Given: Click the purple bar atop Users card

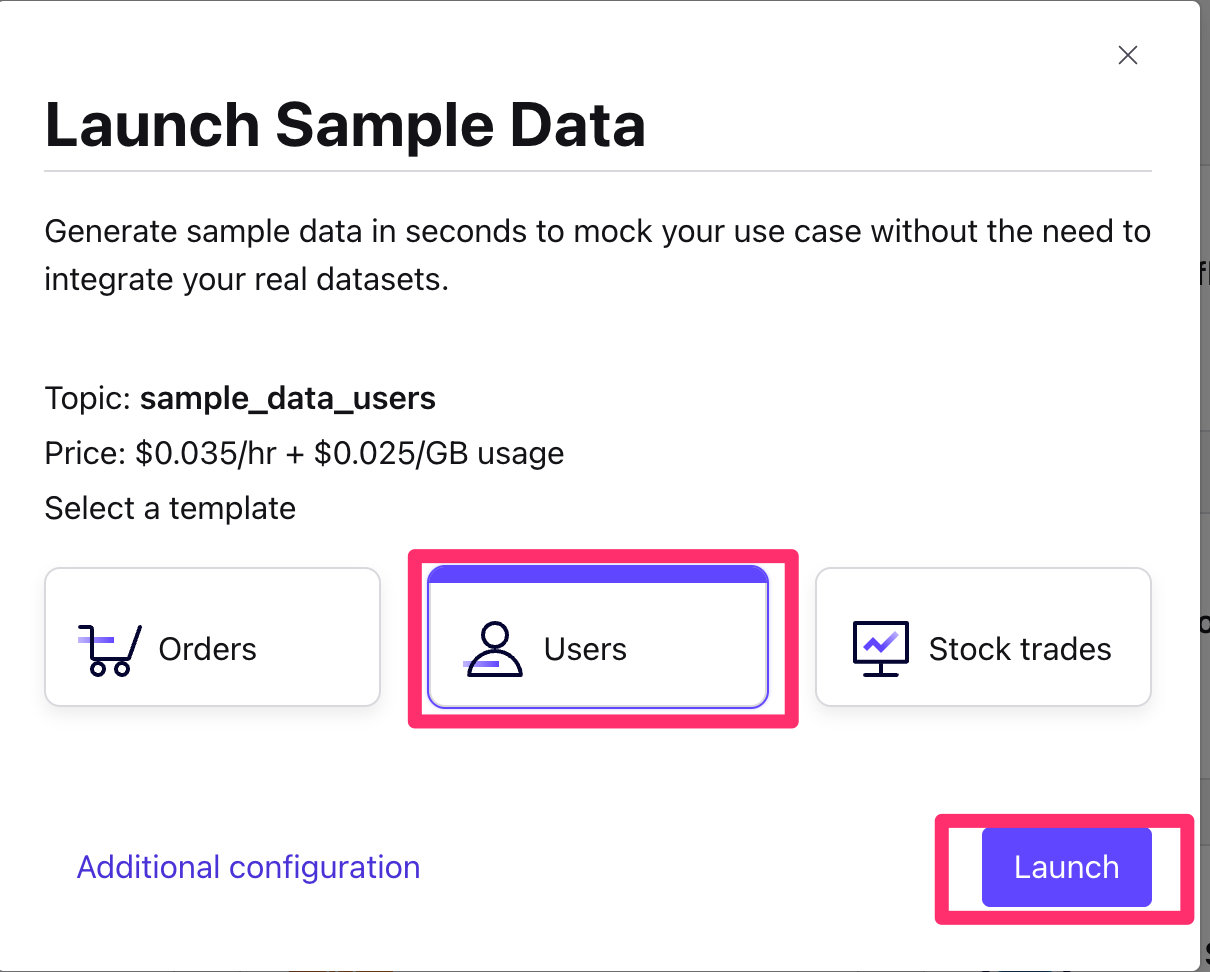Looking at the screenshot, I should point(597,575).
